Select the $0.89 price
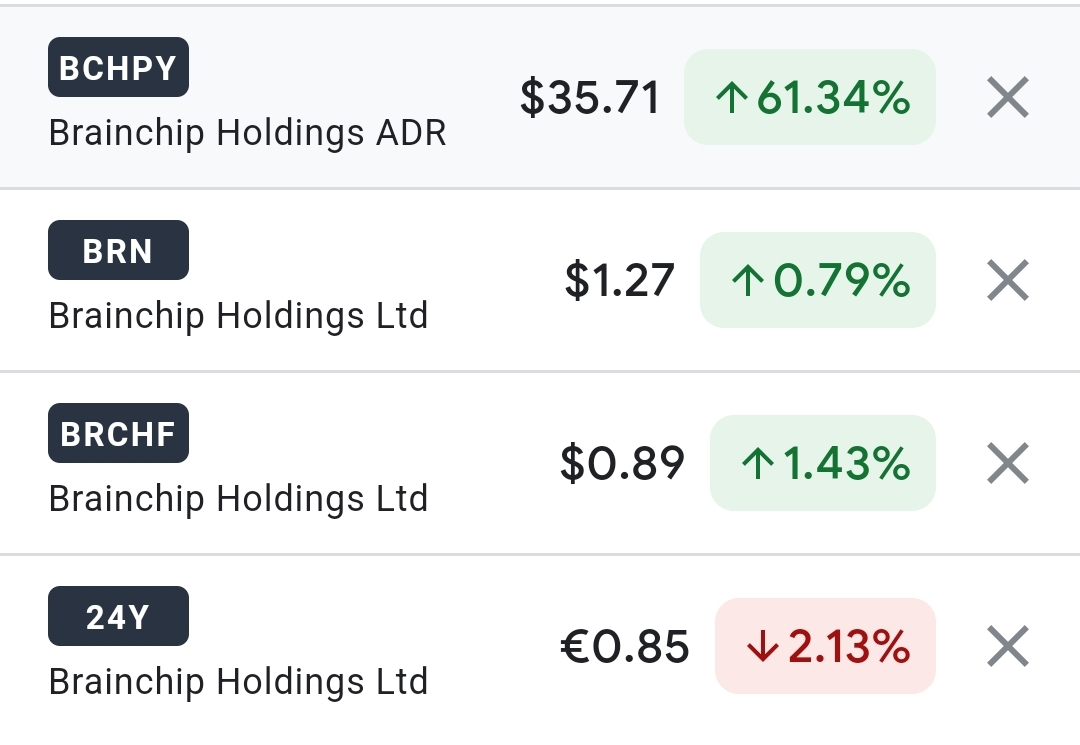This screenshot has width=1080, height=745. coord(622,464)
